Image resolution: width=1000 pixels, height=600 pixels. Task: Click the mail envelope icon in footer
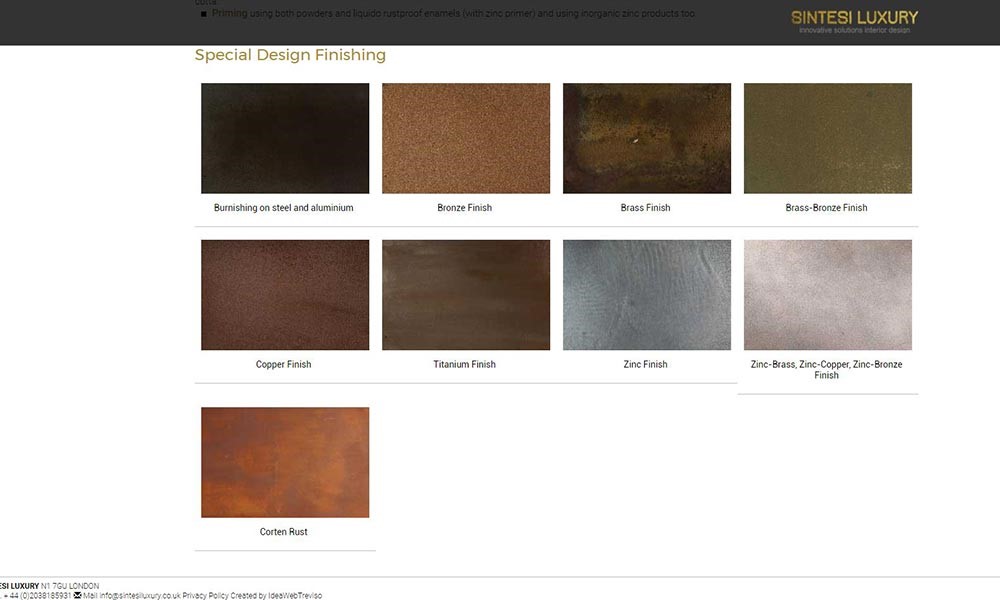[77, 596]
